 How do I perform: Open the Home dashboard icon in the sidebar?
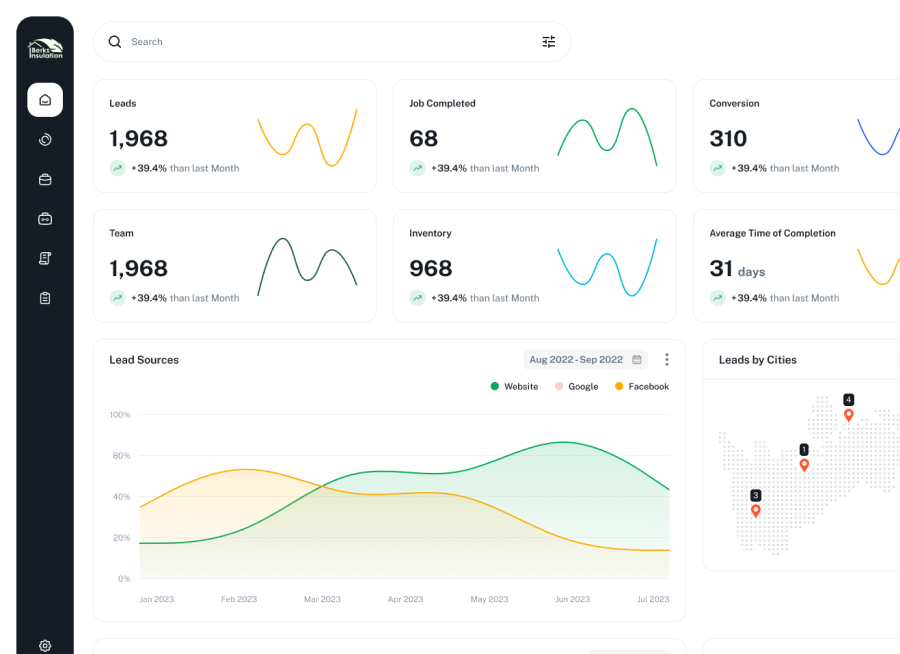point(45,100)
